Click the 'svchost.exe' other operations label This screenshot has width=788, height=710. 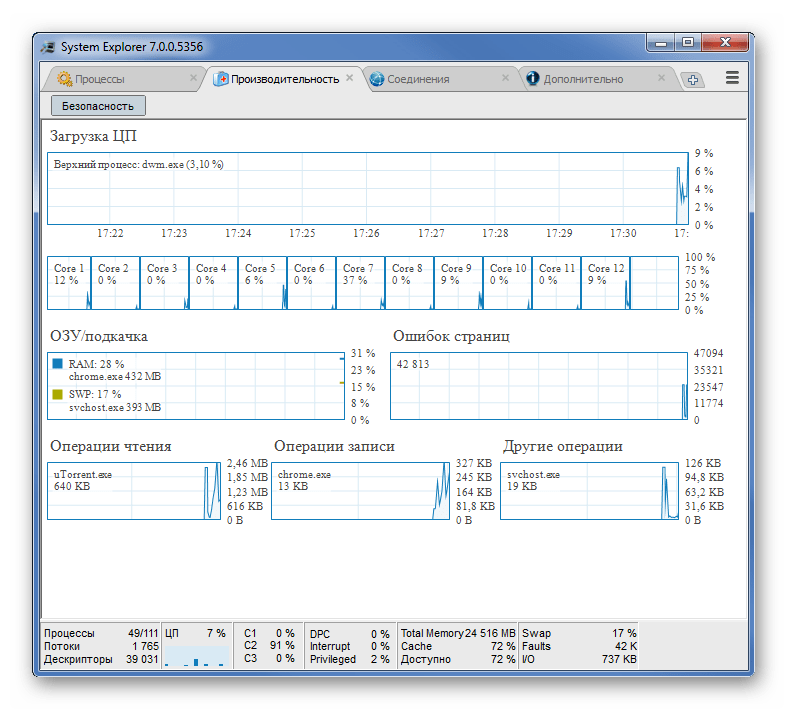click(533, 474)
